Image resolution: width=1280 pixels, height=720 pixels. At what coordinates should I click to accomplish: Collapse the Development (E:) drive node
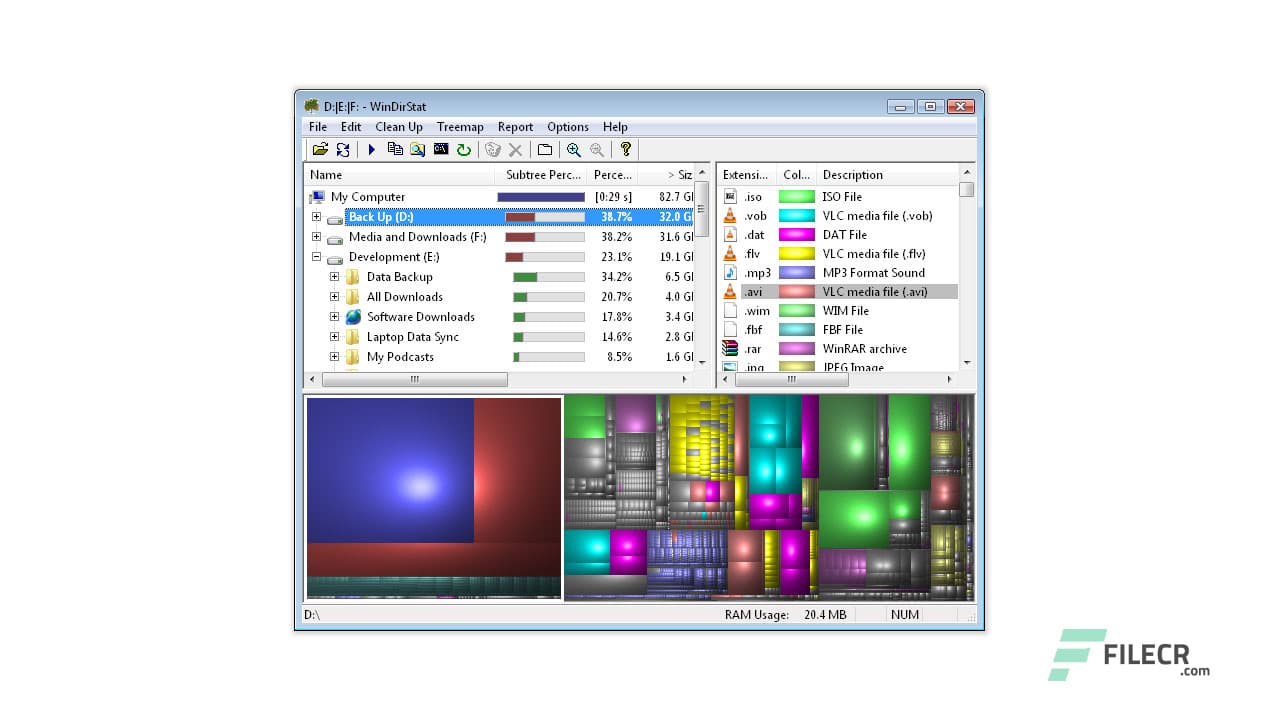(316, 257)
